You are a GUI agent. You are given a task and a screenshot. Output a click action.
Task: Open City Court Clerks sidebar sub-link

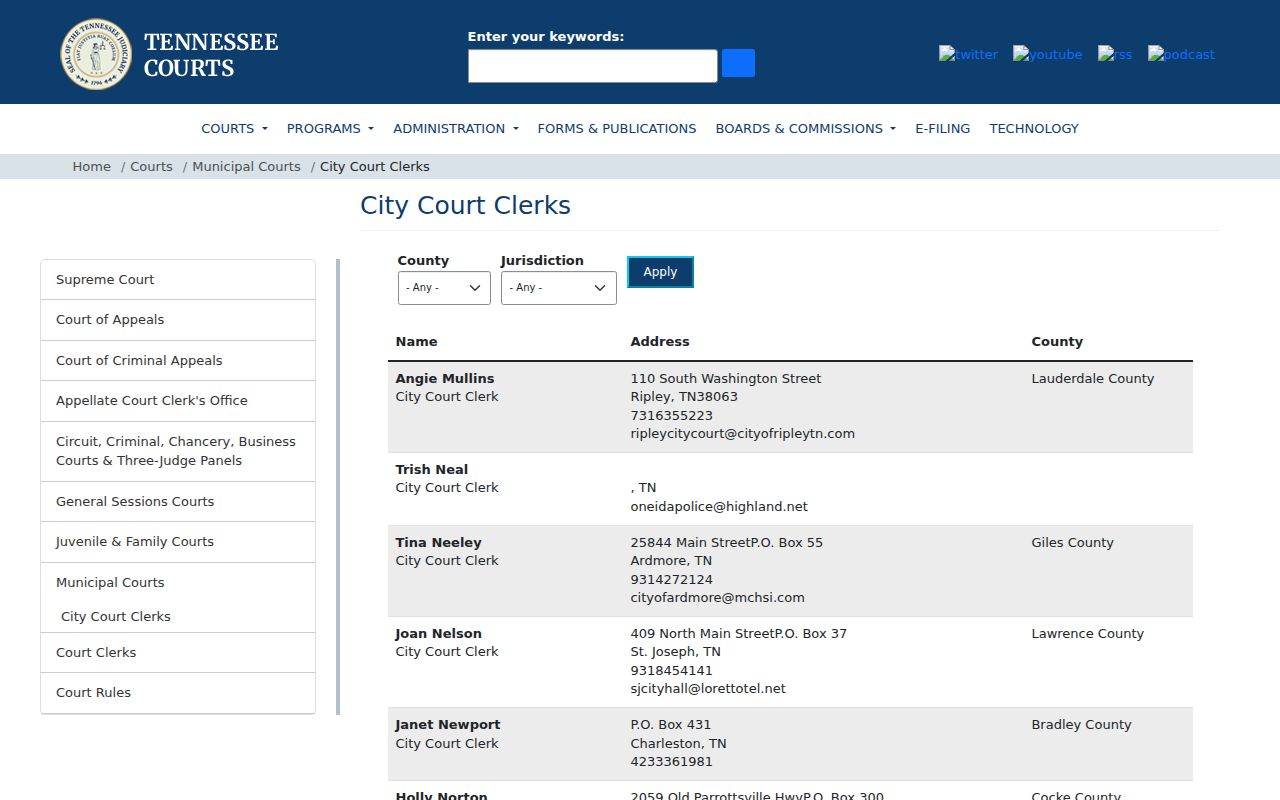pos(116,617)
